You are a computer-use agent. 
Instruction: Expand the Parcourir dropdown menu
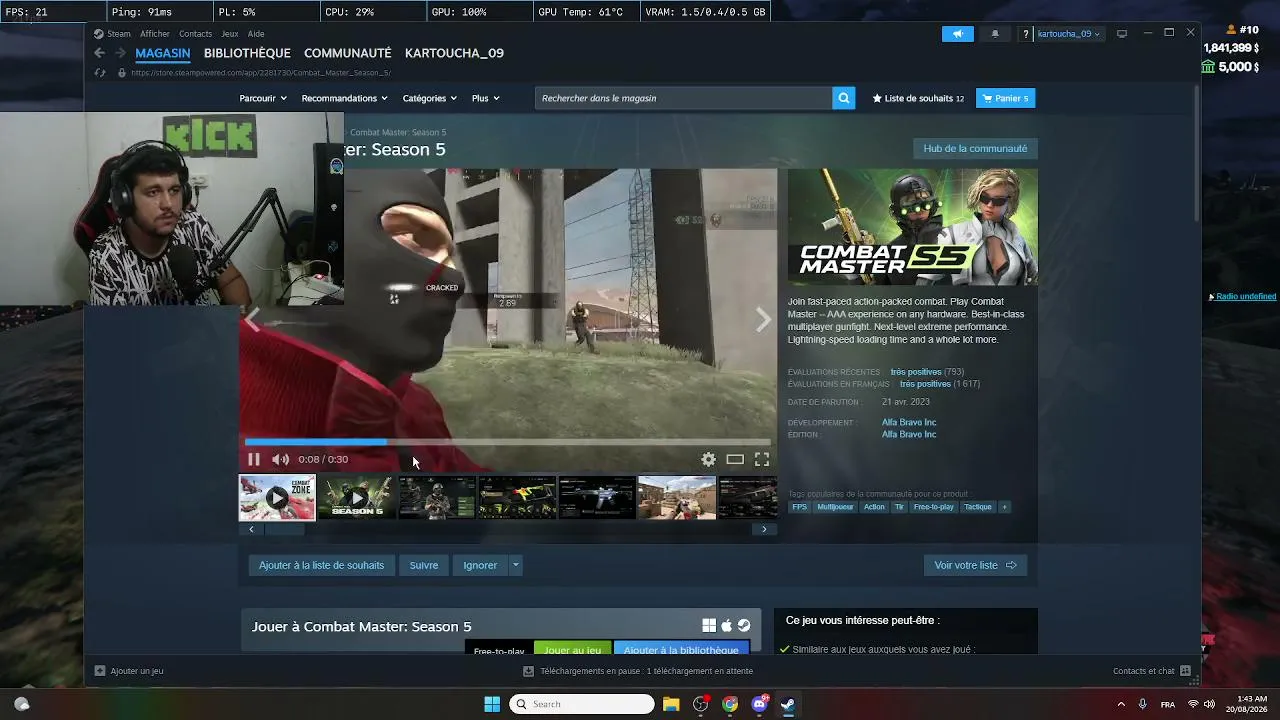pos(263,98)
